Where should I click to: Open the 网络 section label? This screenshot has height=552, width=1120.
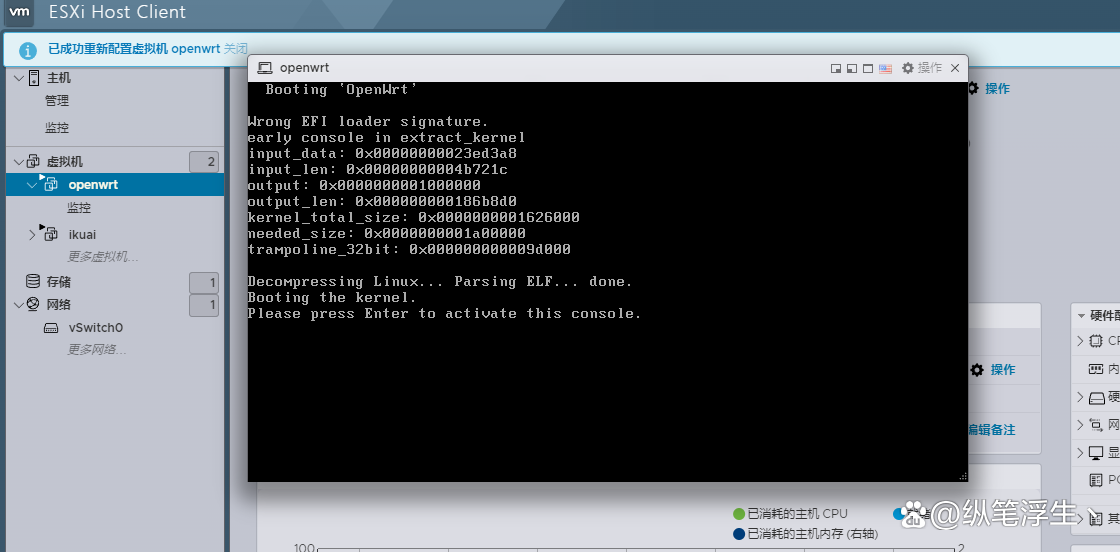[59, 305]
